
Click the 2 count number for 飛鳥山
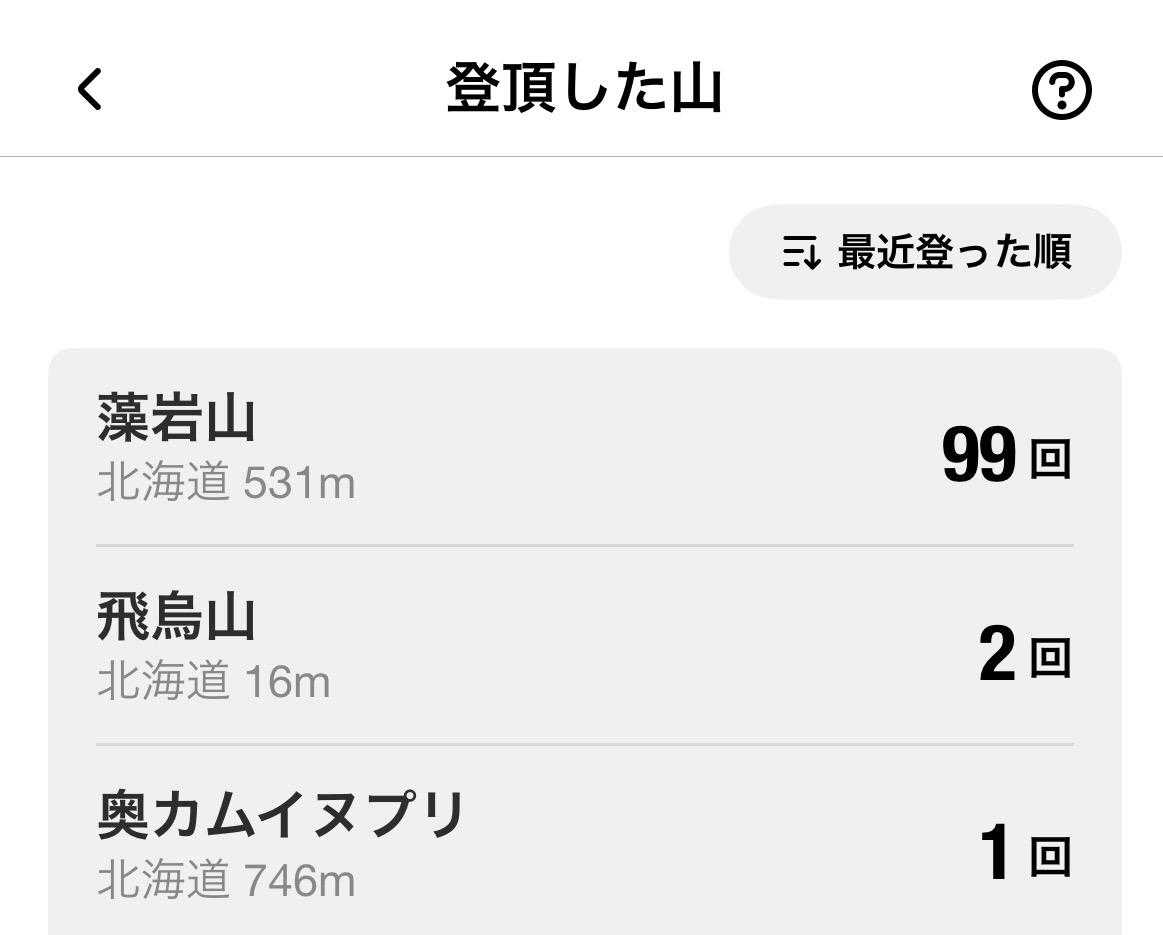[997, 656]
